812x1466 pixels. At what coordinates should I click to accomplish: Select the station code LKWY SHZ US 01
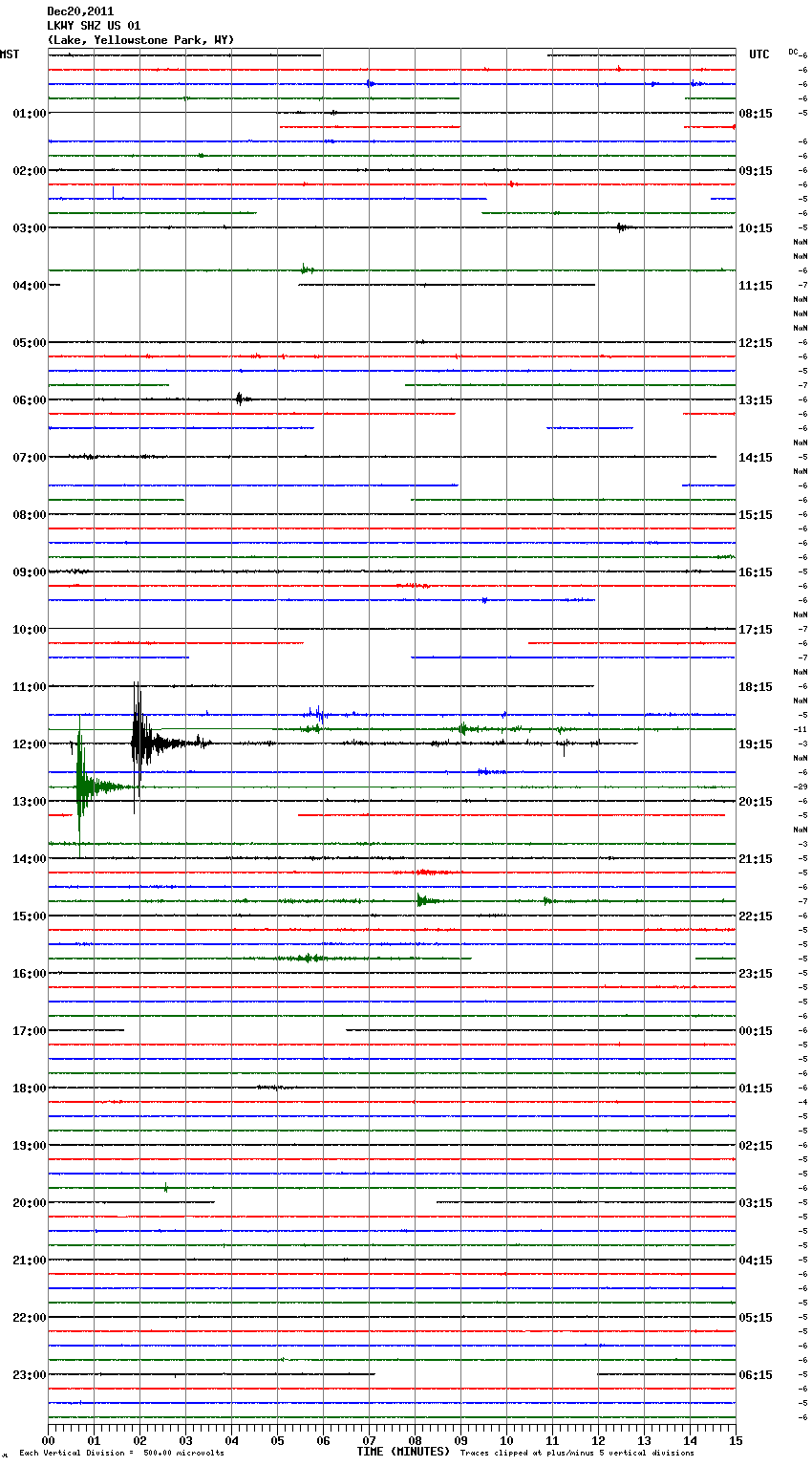[x=94, y=26]
